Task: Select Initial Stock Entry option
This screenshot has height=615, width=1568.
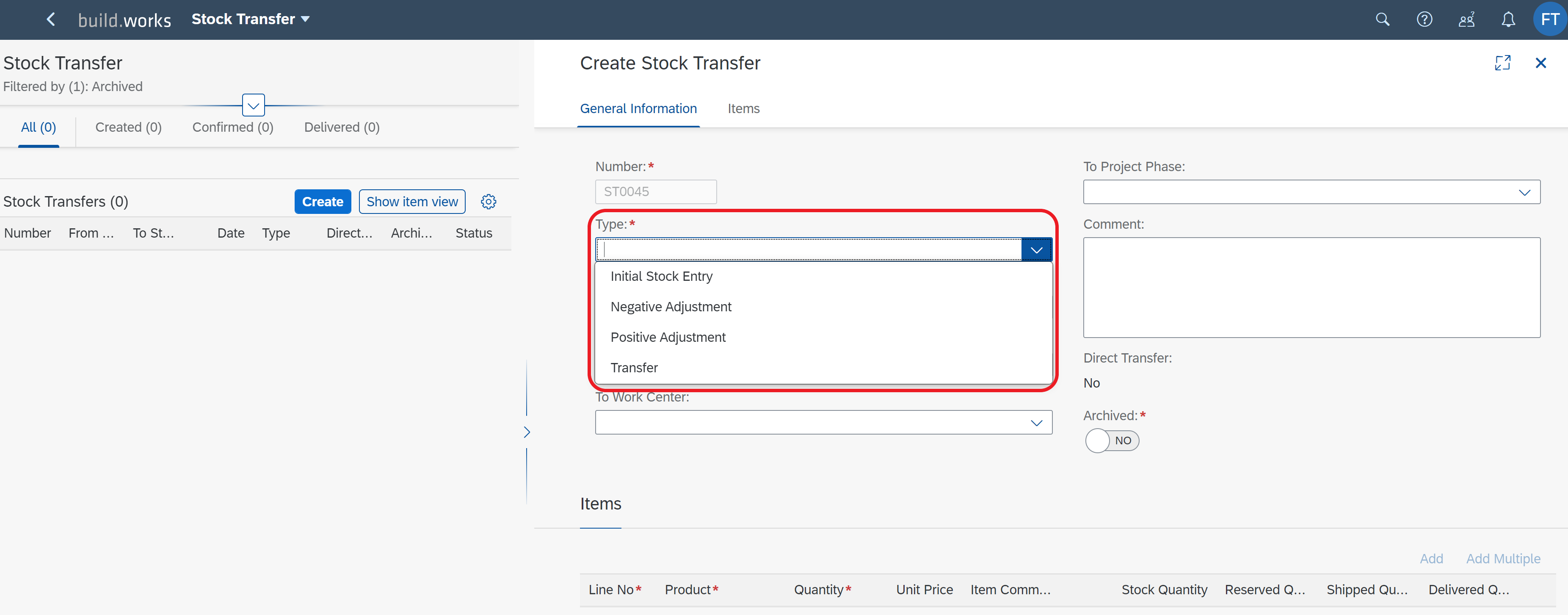Action: (x=823, y=277)
